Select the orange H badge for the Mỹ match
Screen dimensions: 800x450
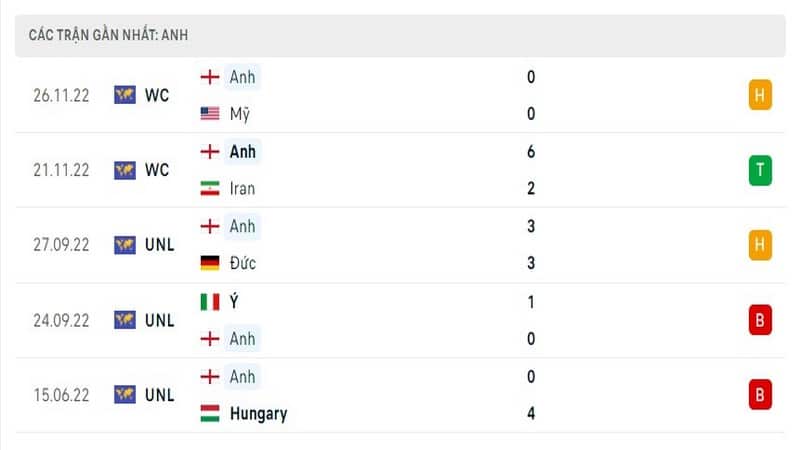point(760,95)
